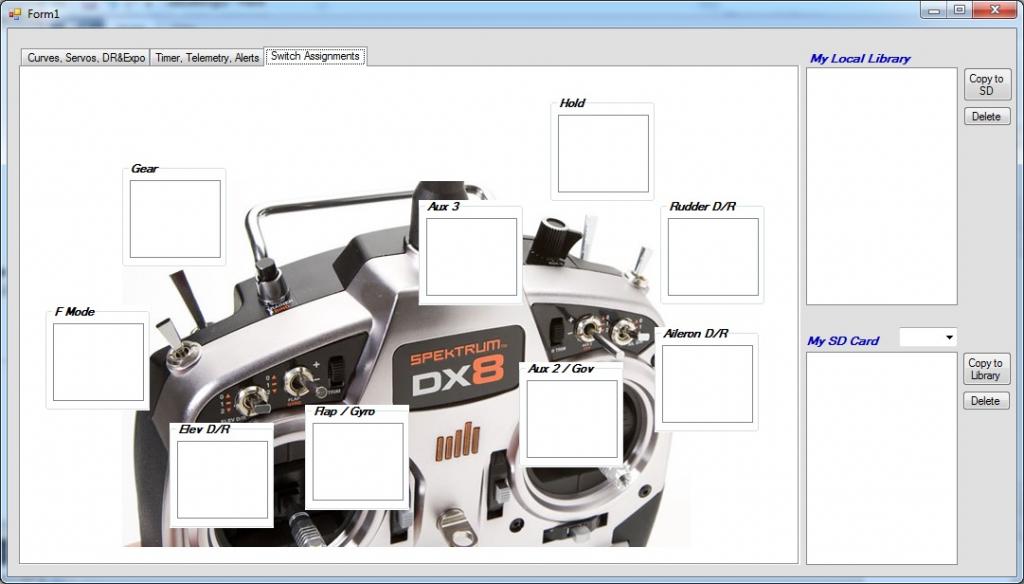Click the Copy to Library button
Screen dimensions: 1024x584
pyautogui.click(x=986, y=369)
